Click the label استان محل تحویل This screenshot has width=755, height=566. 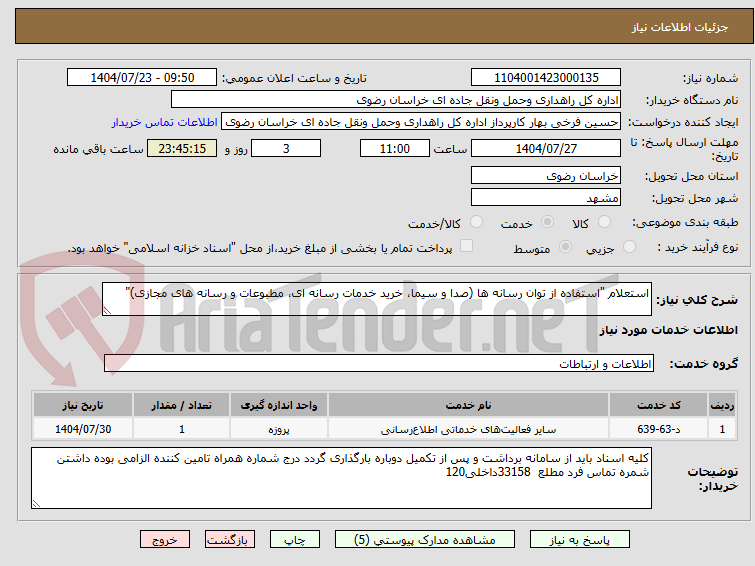pyautogui.click(x=691, y=176)
